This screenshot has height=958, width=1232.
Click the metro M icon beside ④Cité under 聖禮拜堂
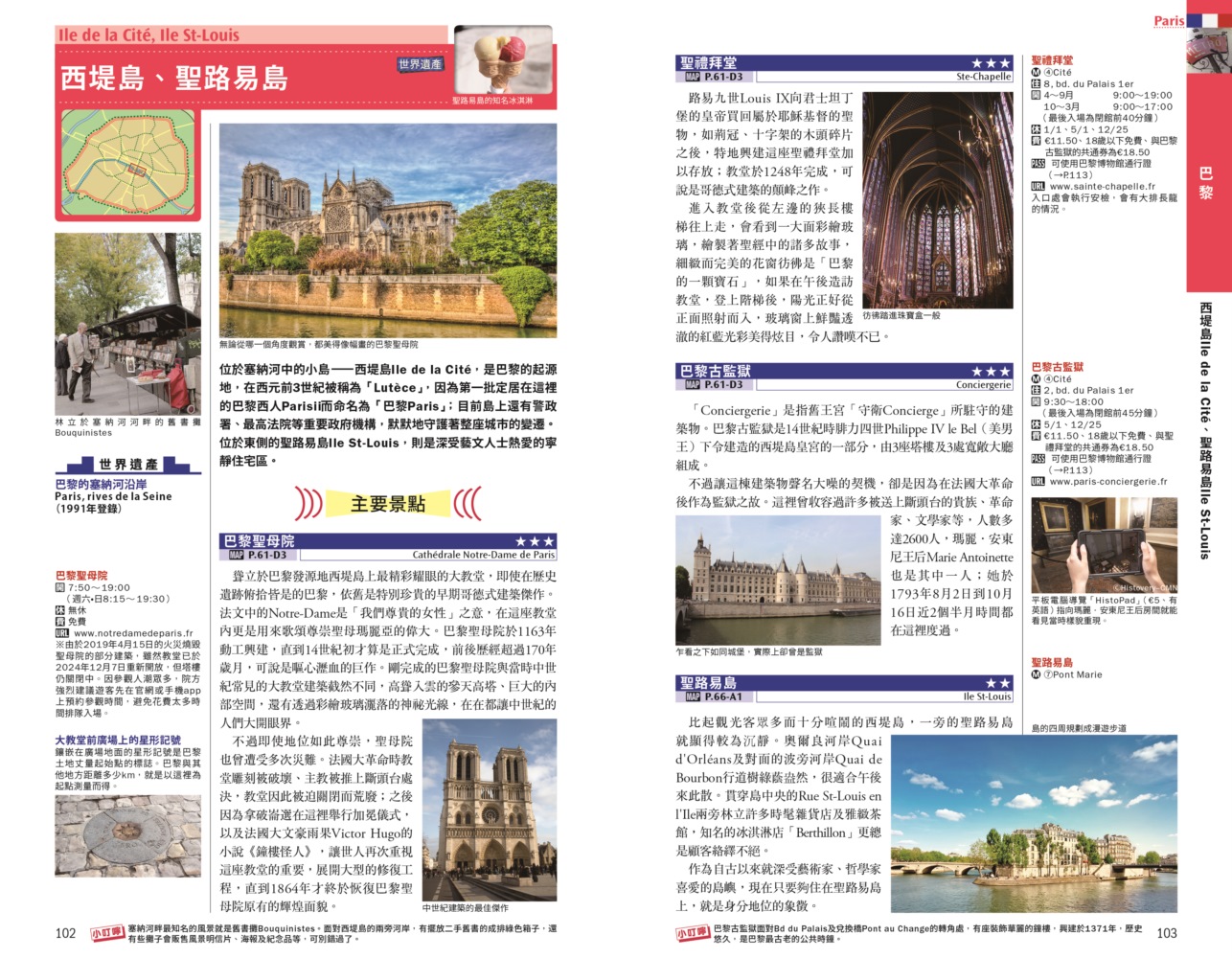coord(1036,72)
